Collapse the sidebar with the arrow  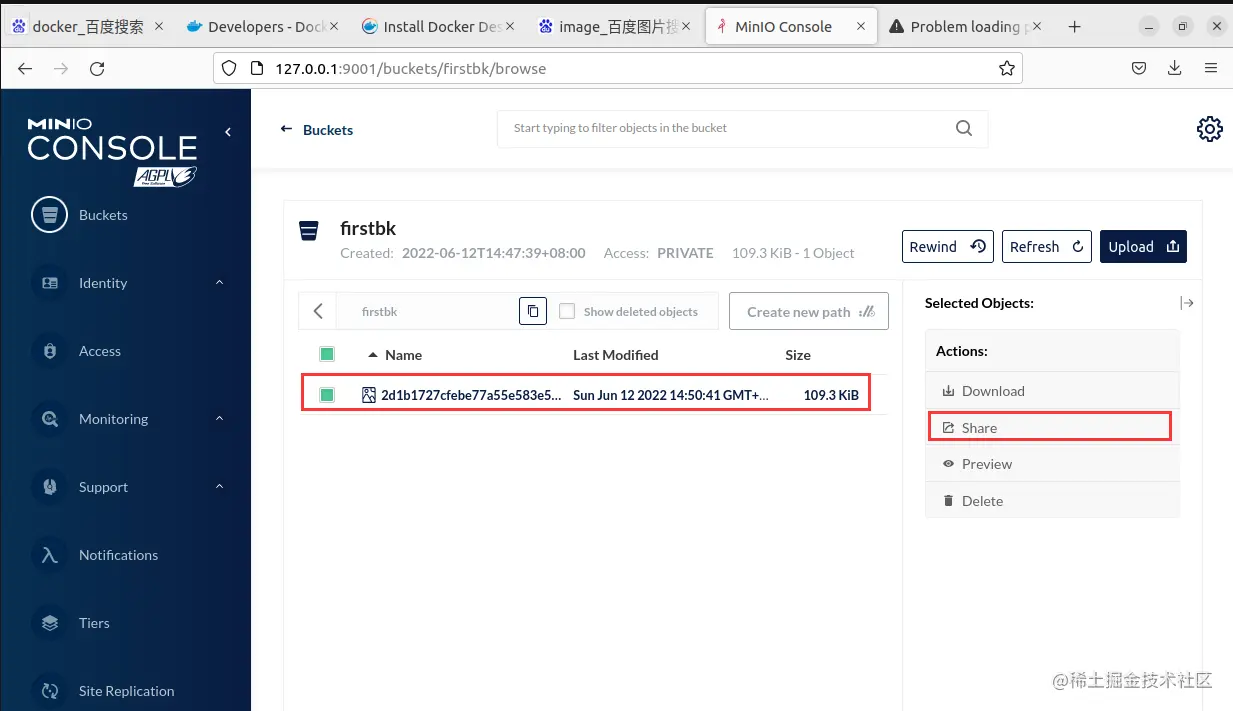coord(227,132)
